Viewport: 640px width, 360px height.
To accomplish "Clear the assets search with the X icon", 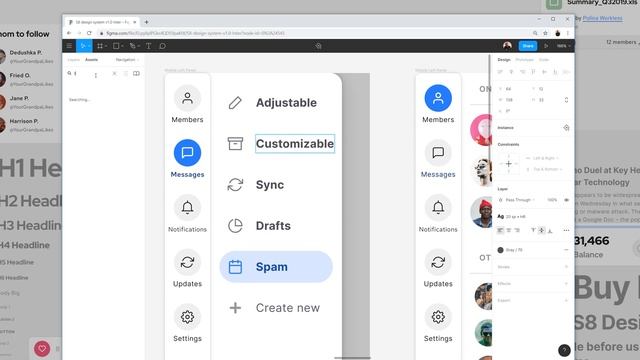I will click(x=114, y=73).
